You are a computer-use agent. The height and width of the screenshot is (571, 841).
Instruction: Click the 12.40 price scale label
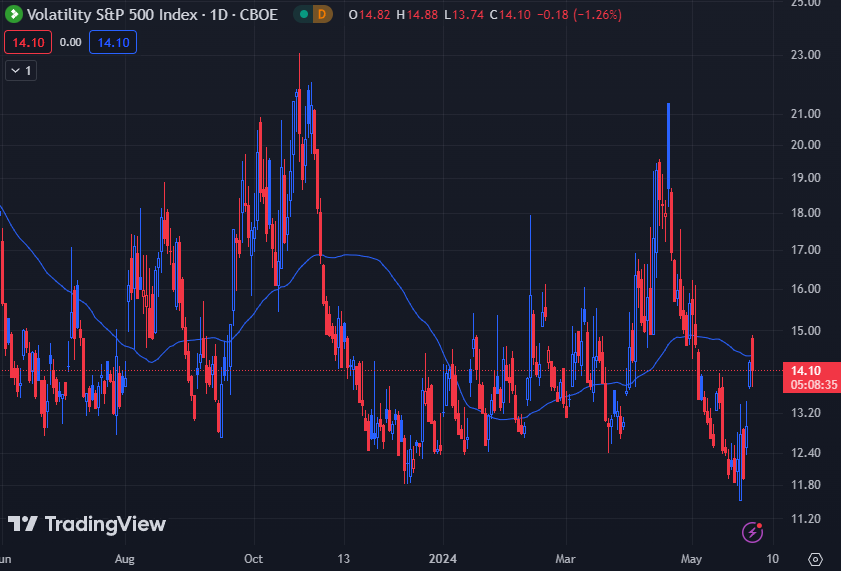[806, 453]
